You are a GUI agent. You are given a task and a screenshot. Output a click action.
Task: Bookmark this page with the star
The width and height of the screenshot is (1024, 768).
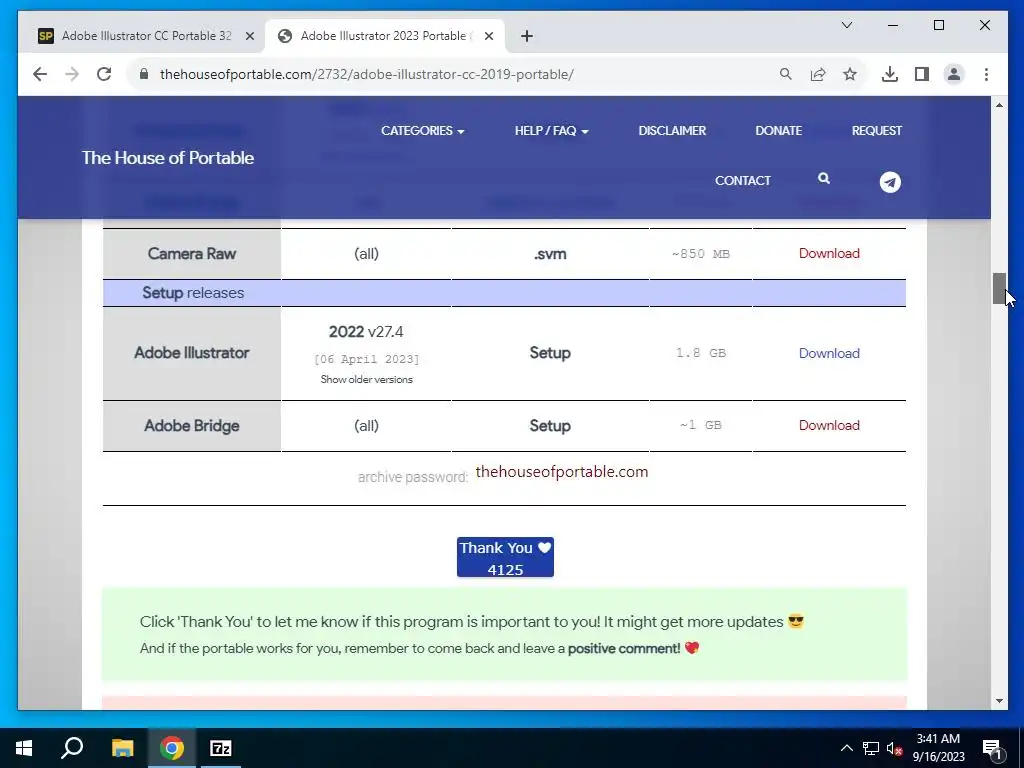(x=850, y=74)
